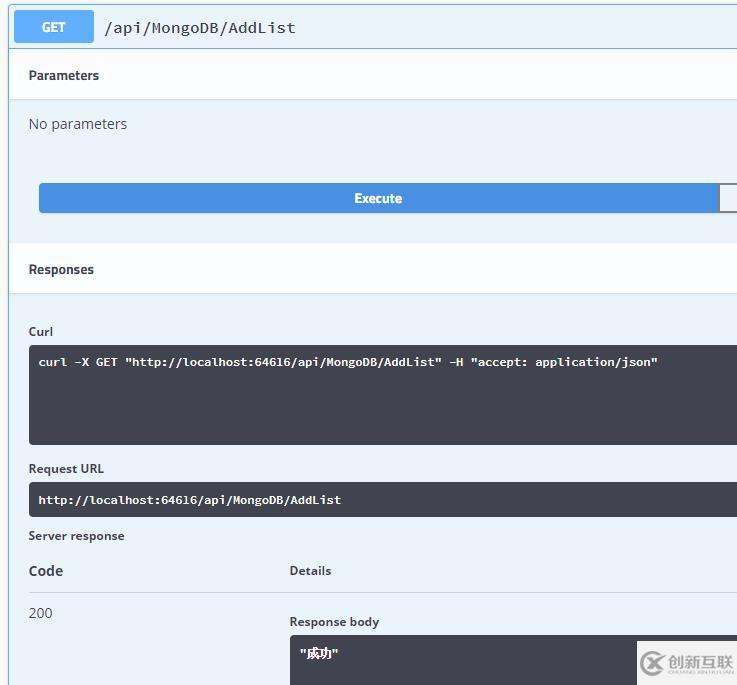Click the Details column header
The image size is (737, 685).
310,571
